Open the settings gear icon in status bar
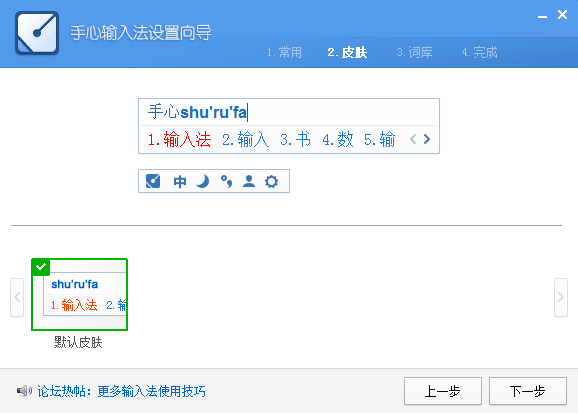 [272, 181]
